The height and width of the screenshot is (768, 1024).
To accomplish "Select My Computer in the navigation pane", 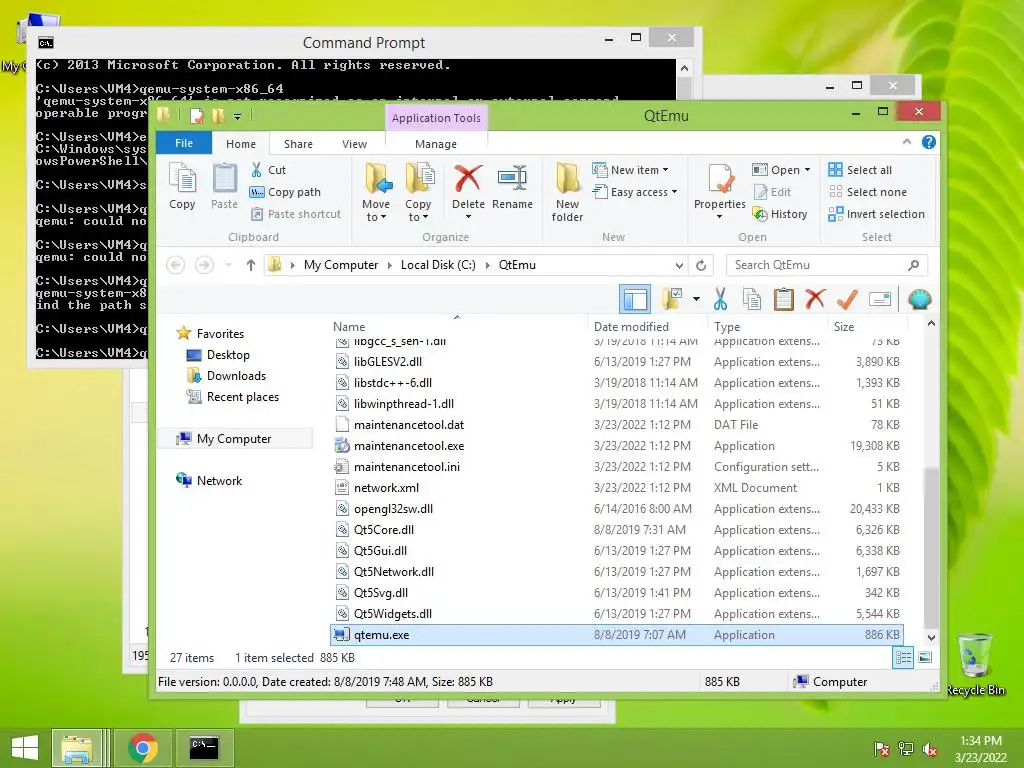I will [234, 439].
